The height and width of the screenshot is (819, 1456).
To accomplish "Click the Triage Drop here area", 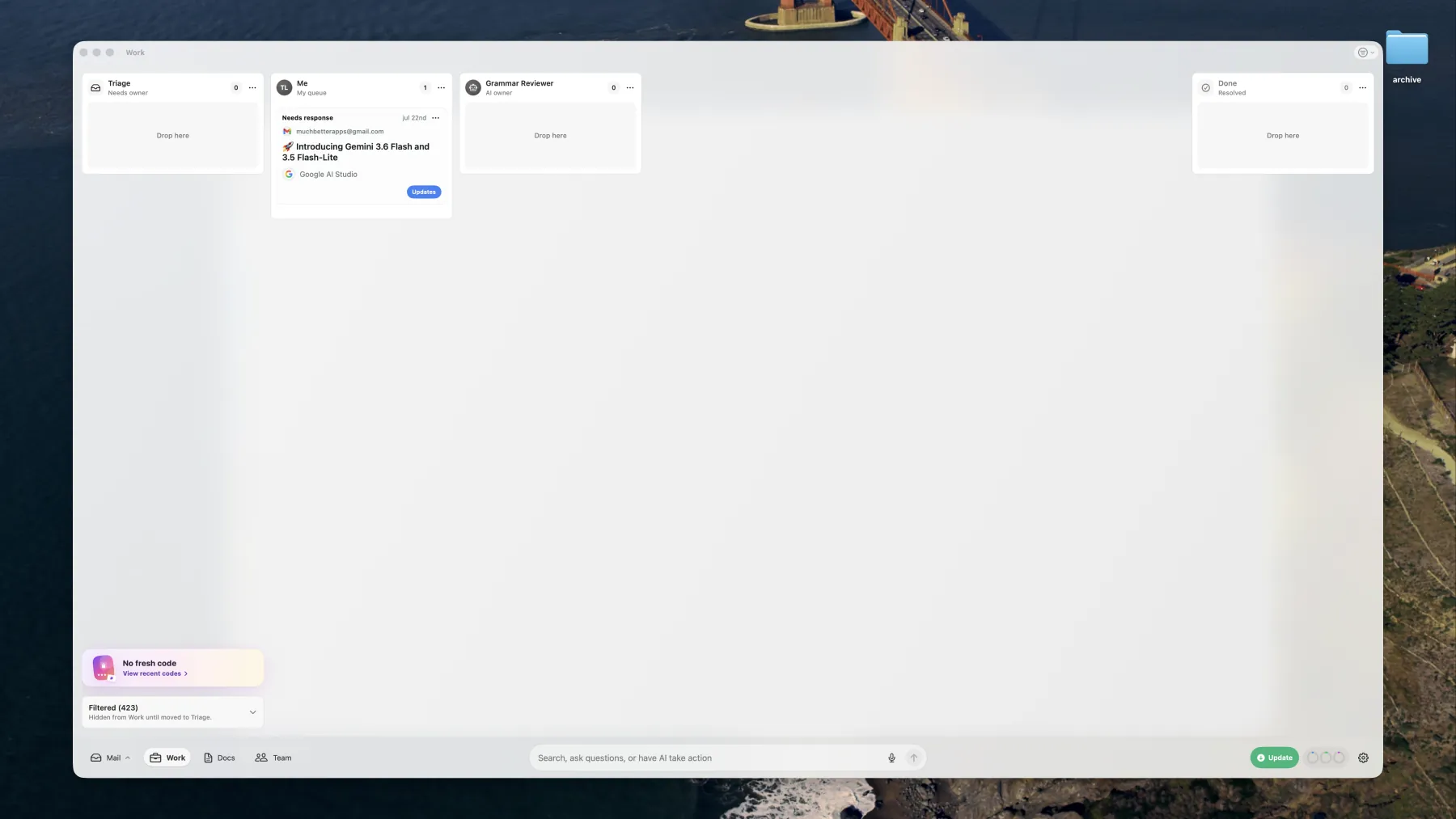I will pos(173,135).
